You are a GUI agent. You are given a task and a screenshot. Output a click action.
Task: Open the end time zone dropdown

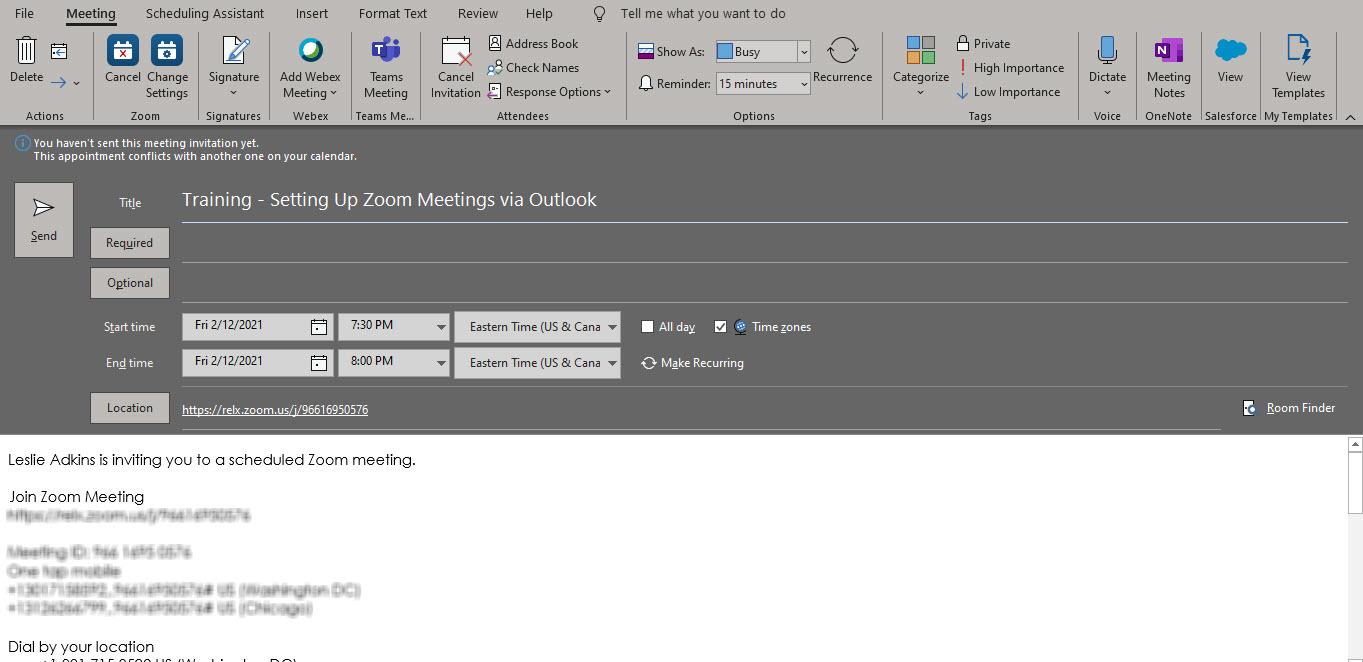[x=613, y=363]
